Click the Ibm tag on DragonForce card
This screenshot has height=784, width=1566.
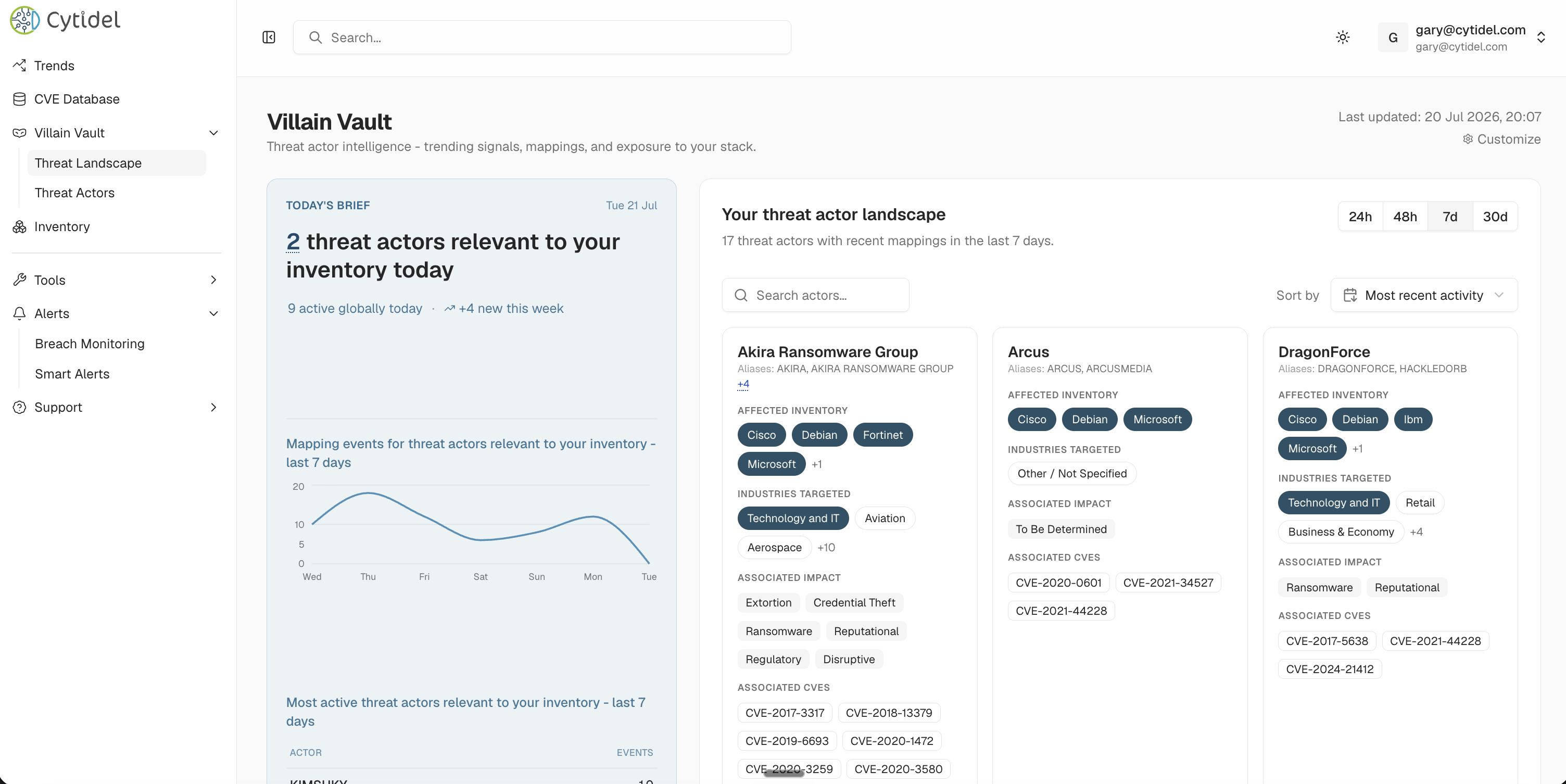click(1413, 420)
